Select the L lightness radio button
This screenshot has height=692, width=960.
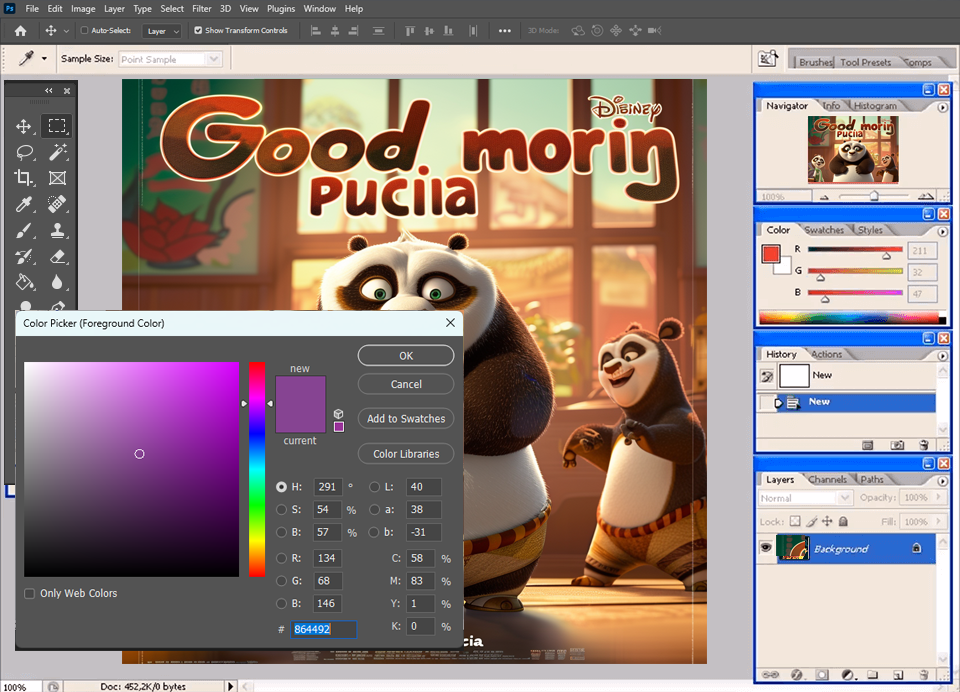374,487
